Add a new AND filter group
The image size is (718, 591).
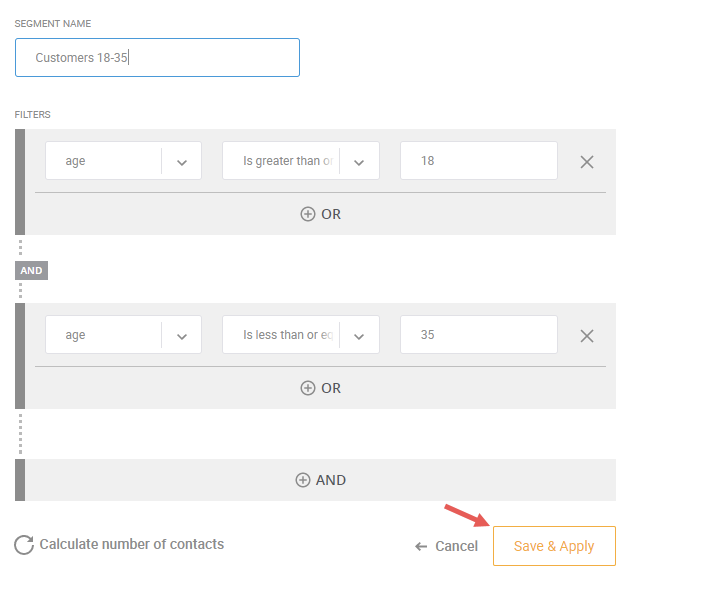pos(321,480)
